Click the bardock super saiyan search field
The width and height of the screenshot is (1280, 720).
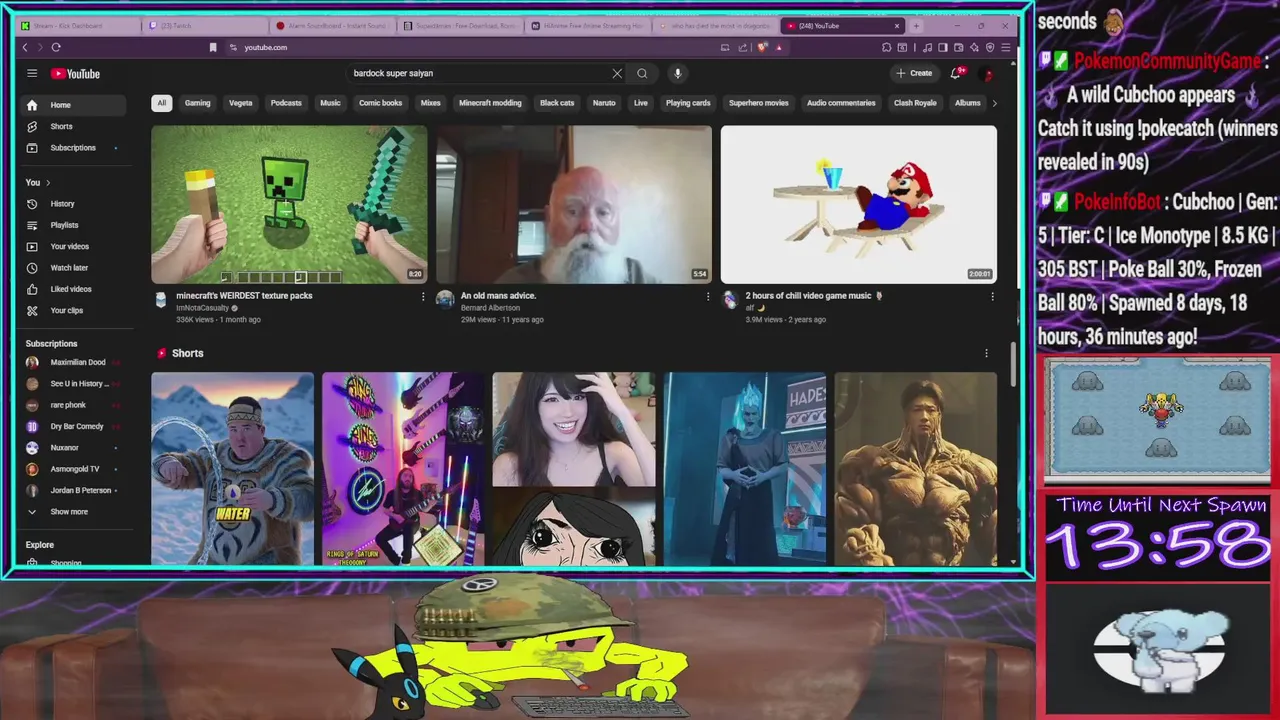(480, 73)
